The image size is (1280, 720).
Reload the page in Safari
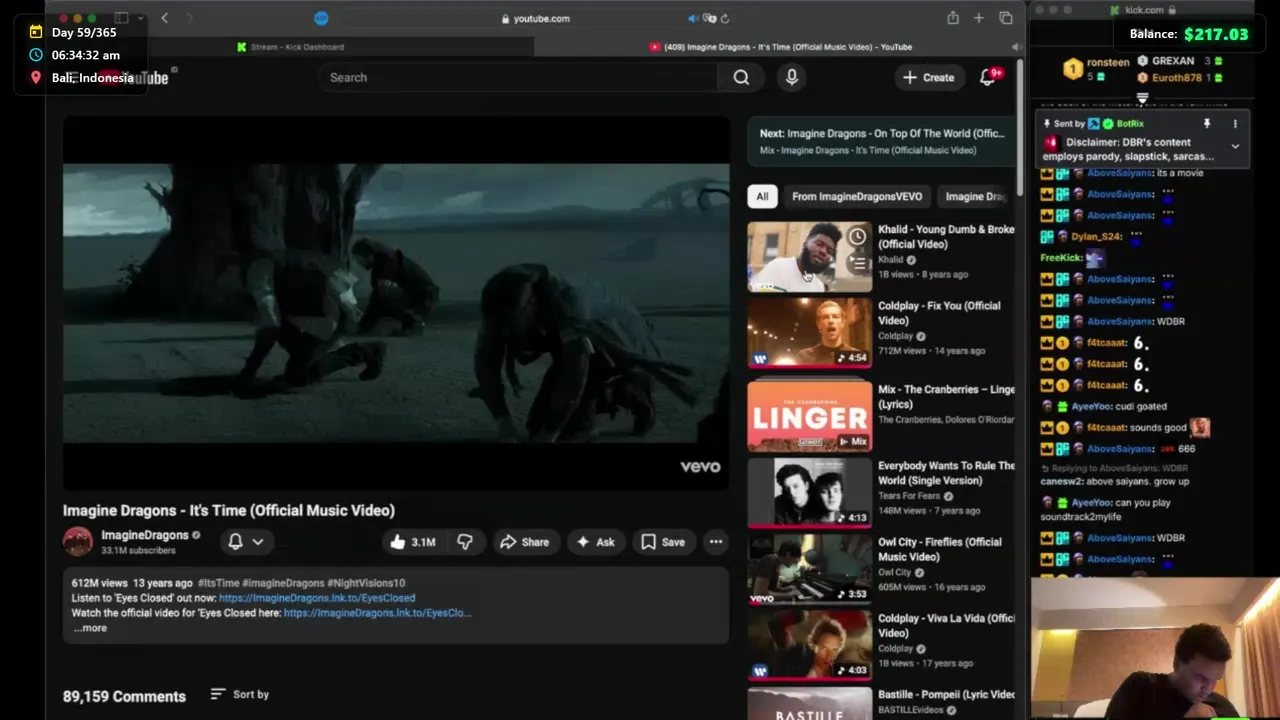[724, 18]
